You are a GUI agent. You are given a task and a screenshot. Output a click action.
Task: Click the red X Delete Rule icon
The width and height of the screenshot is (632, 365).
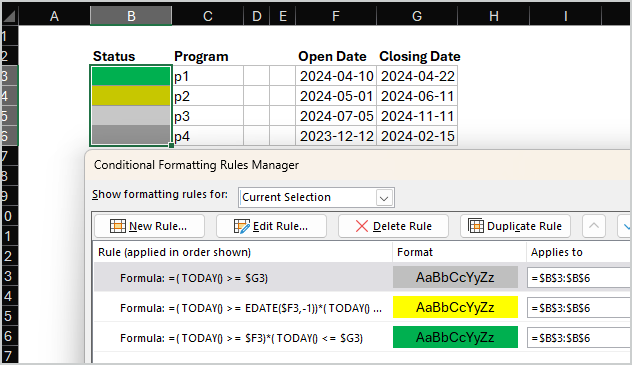pyautogui.click(x=362, y=226)
